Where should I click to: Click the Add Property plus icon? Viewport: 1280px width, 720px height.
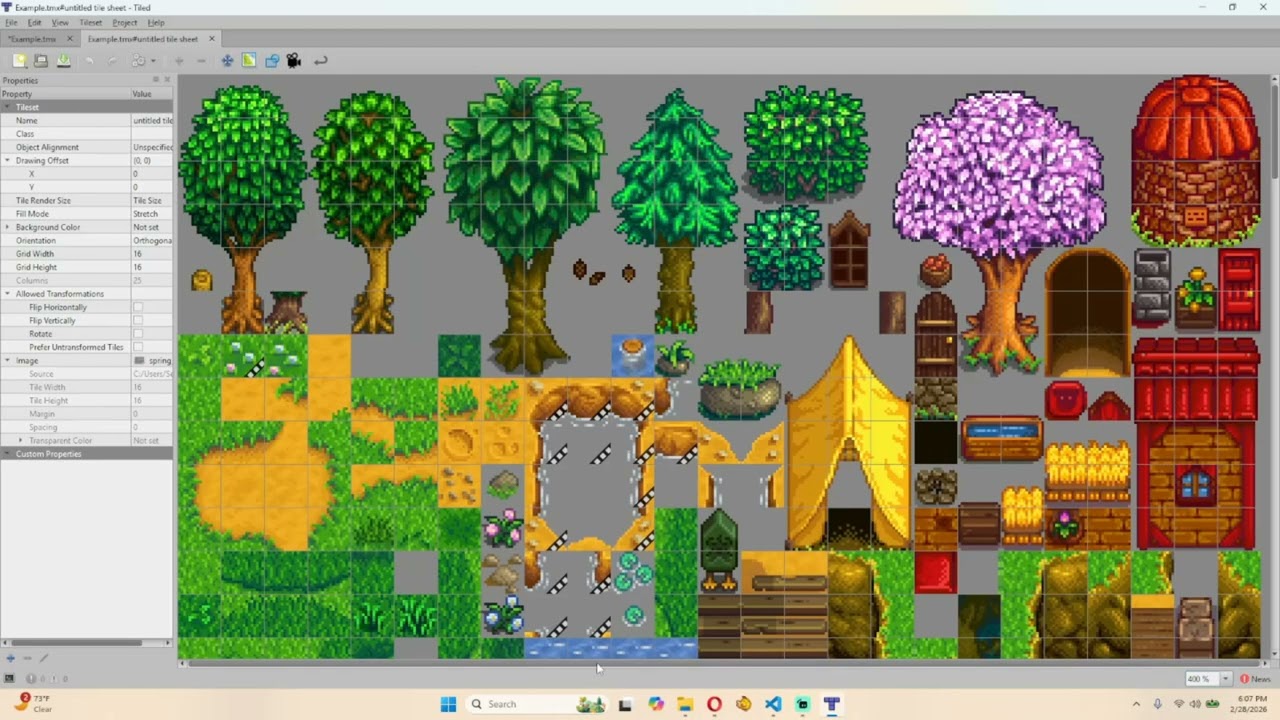pyautogui.click(x=11, y=658)
